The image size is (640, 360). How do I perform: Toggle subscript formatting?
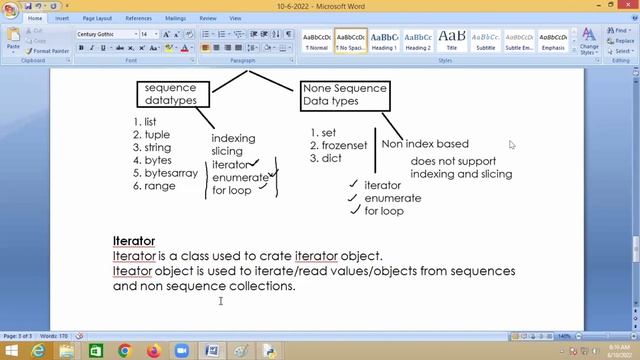(131, 48)
